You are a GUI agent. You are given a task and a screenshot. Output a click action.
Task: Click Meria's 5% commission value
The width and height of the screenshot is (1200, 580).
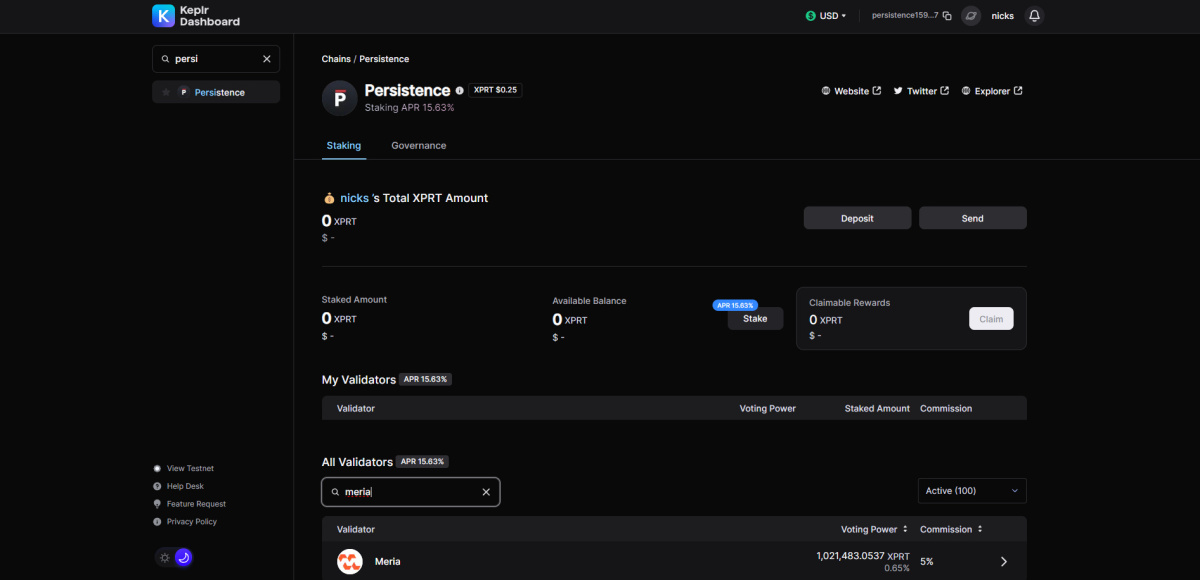tap(927, 562)
